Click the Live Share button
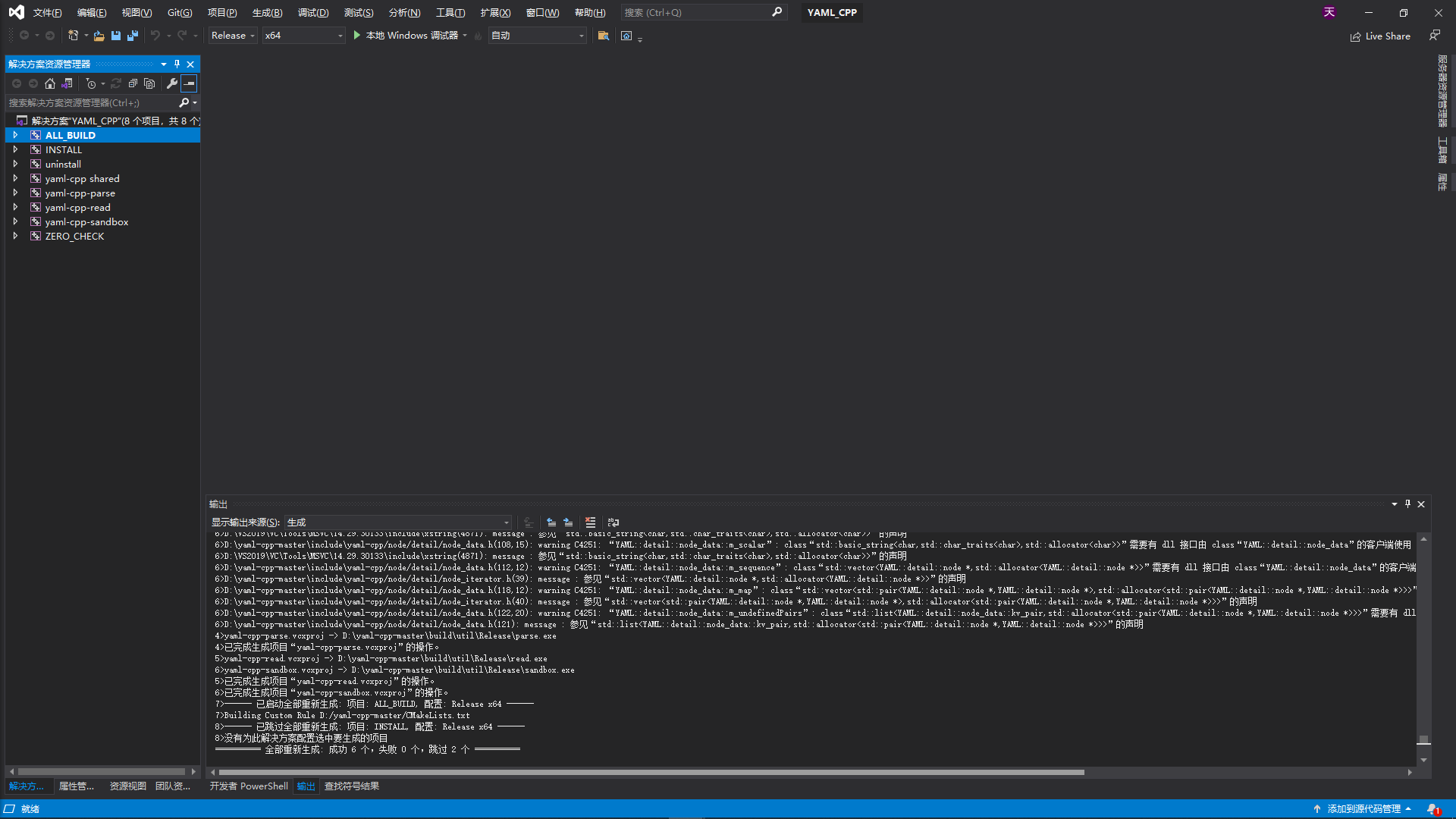1456x819 pixels. click(x=1380, y=36)
